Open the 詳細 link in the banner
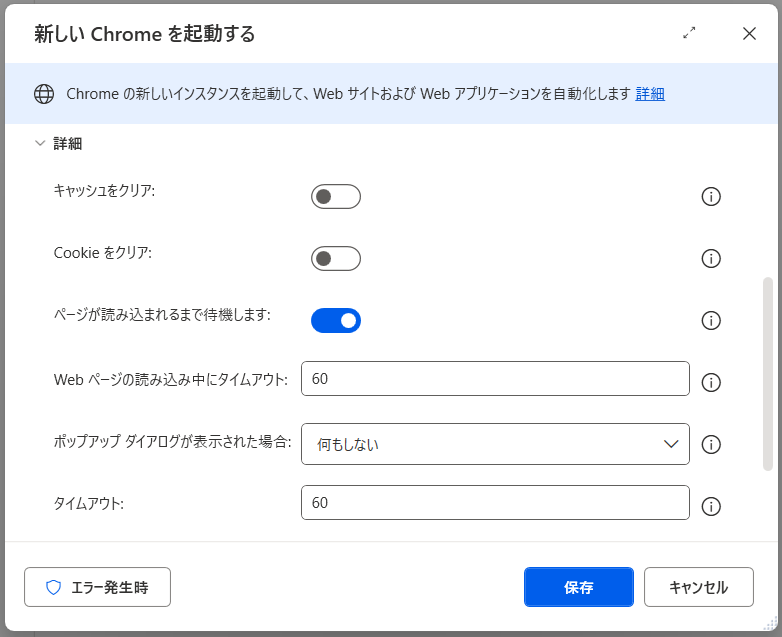Screen dimensions: 782x637 tap(650, 94)
